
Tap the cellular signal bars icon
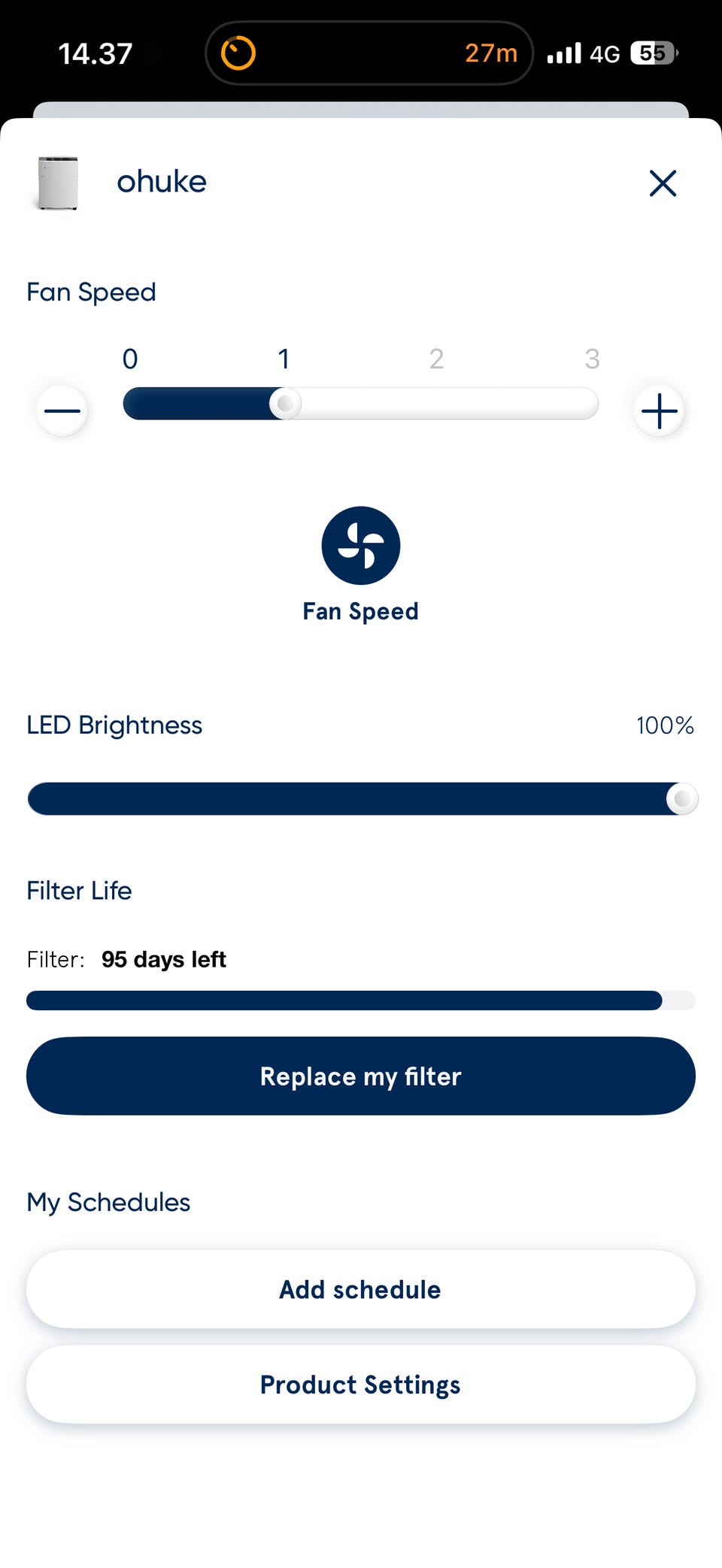pos(564,53)
